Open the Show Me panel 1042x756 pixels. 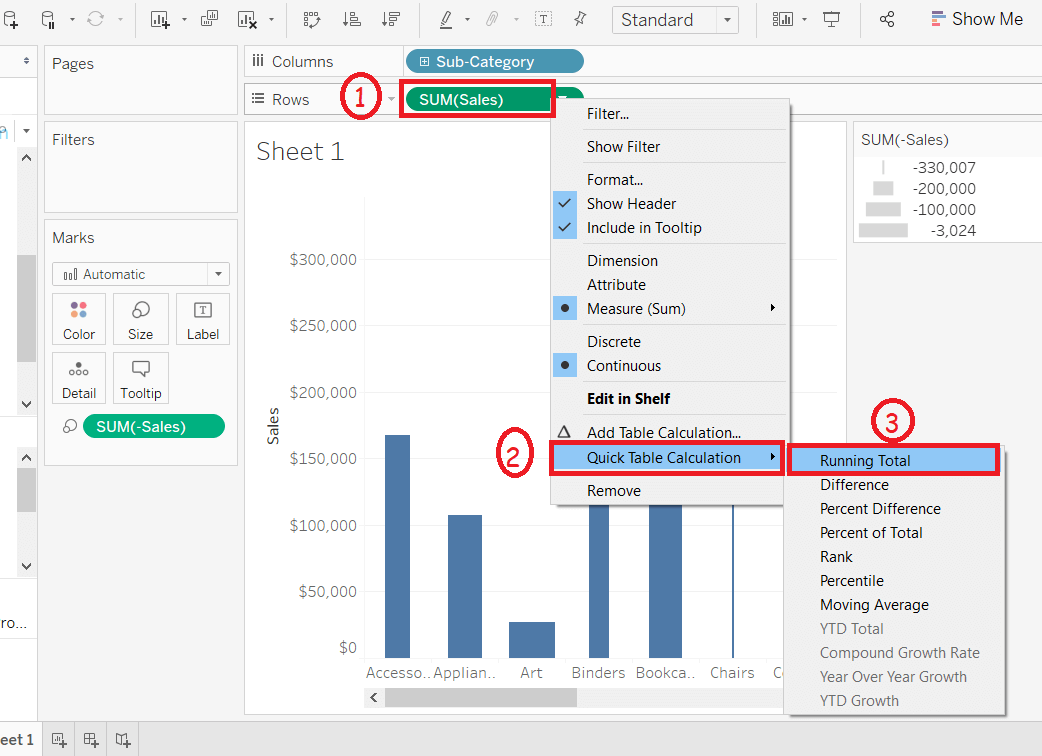(977, 19)
